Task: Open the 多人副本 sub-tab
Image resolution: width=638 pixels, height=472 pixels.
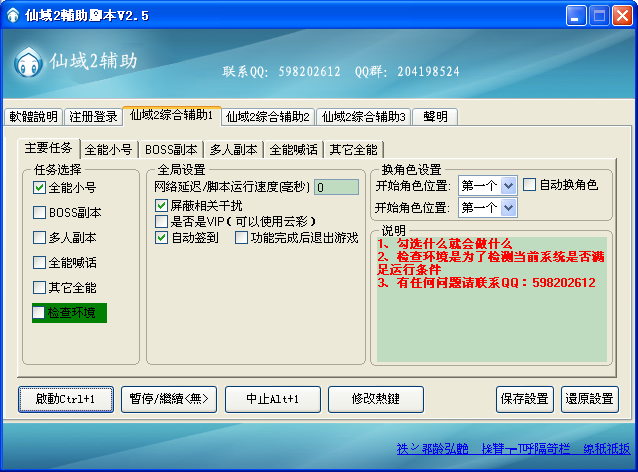Action: pyautogui.click(x=234, y=150)
